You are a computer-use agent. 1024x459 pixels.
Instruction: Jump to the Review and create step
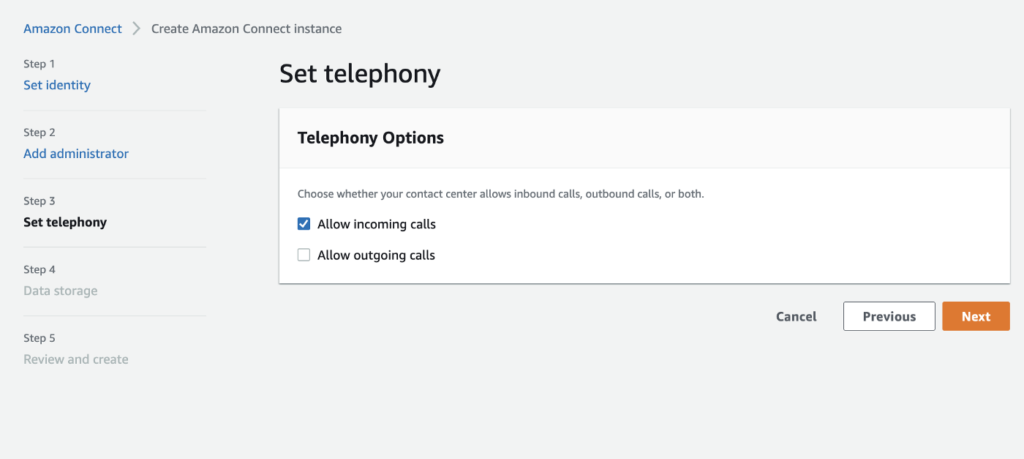point(76,359)
